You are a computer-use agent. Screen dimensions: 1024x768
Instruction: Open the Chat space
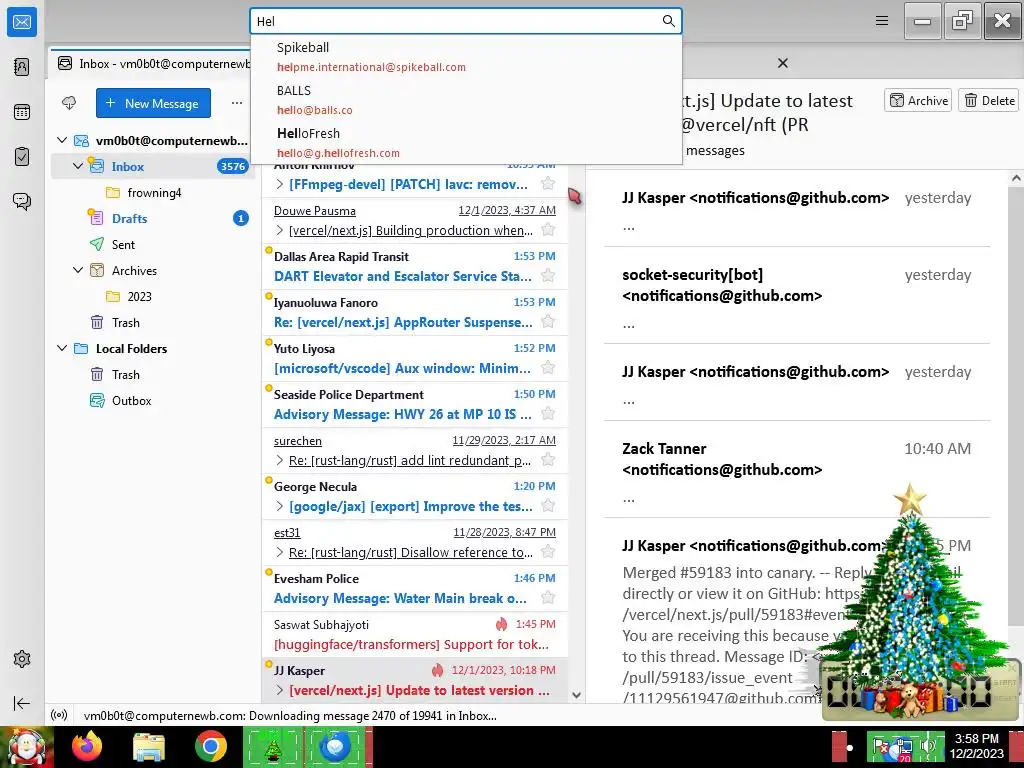(x=22, y=201)
